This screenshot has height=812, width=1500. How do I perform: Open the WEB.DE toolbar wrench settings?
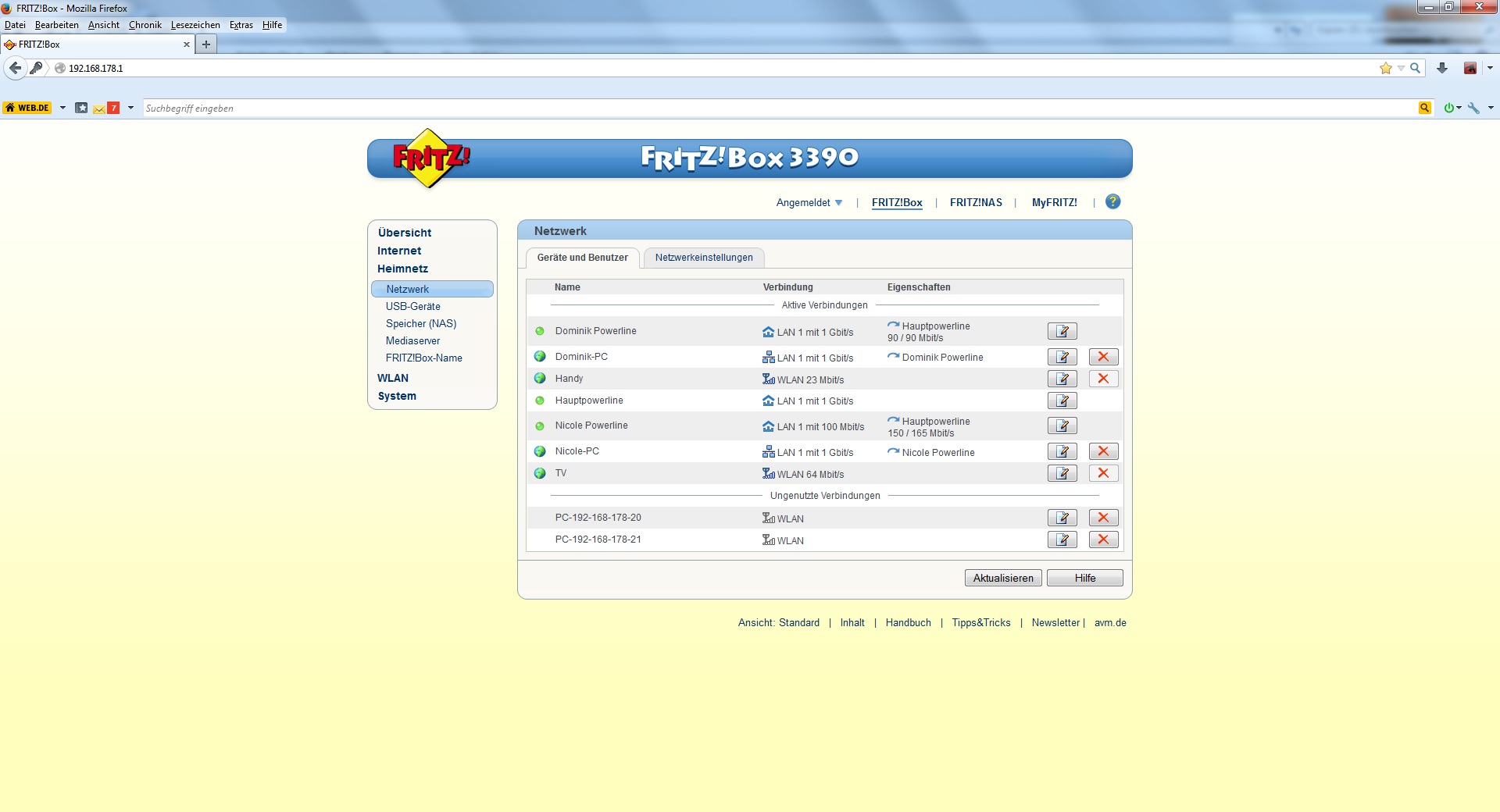pos(1474,108)
